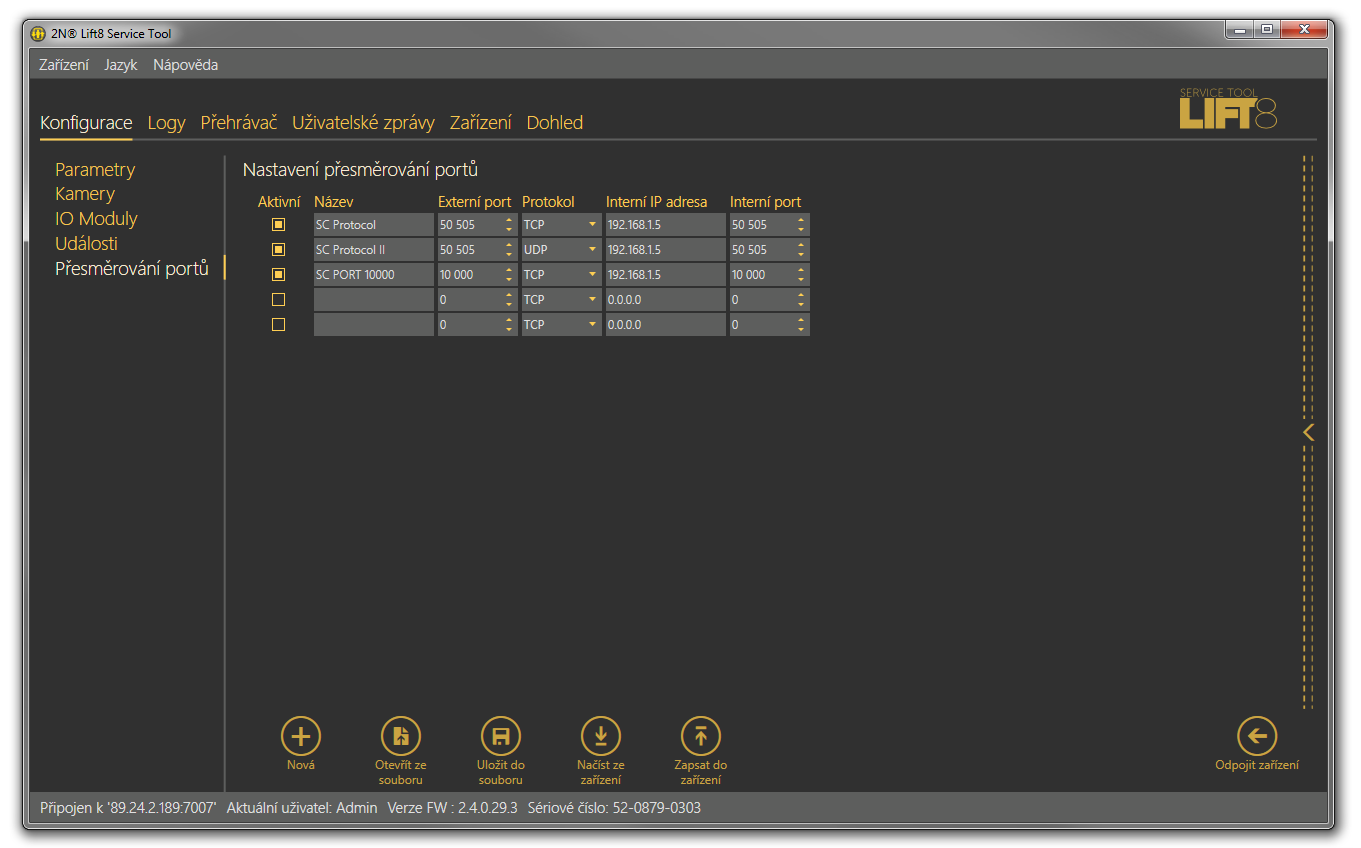Click the Otevřít ze souboru icon
Screen dimensions: 1361x848
click(x=400, y=736)
